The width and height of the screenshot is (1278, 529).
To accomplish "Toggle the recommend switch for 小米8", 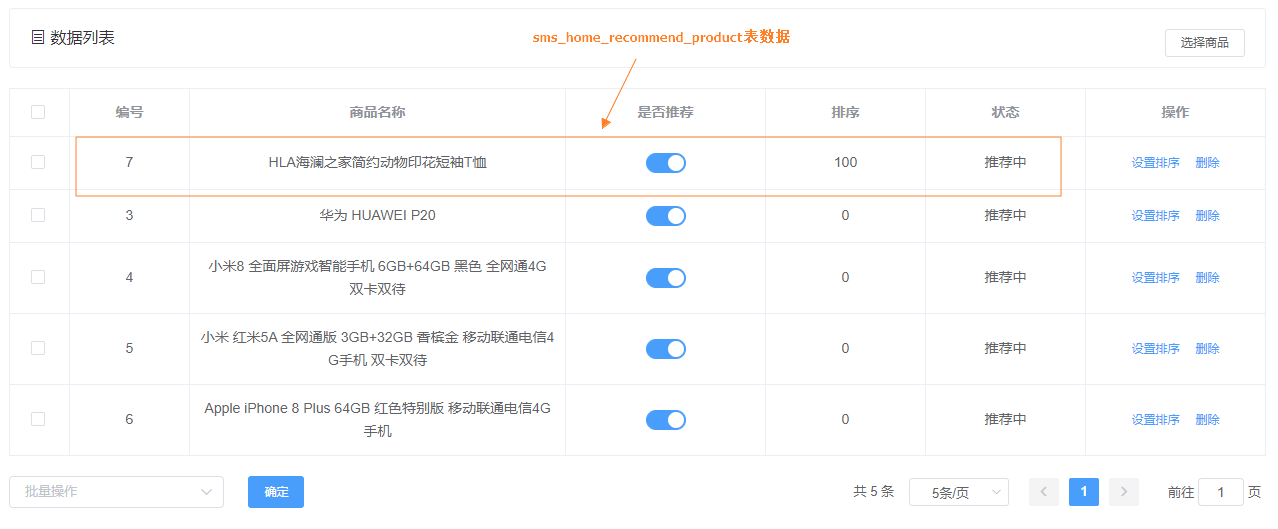I will click(665, 278).
